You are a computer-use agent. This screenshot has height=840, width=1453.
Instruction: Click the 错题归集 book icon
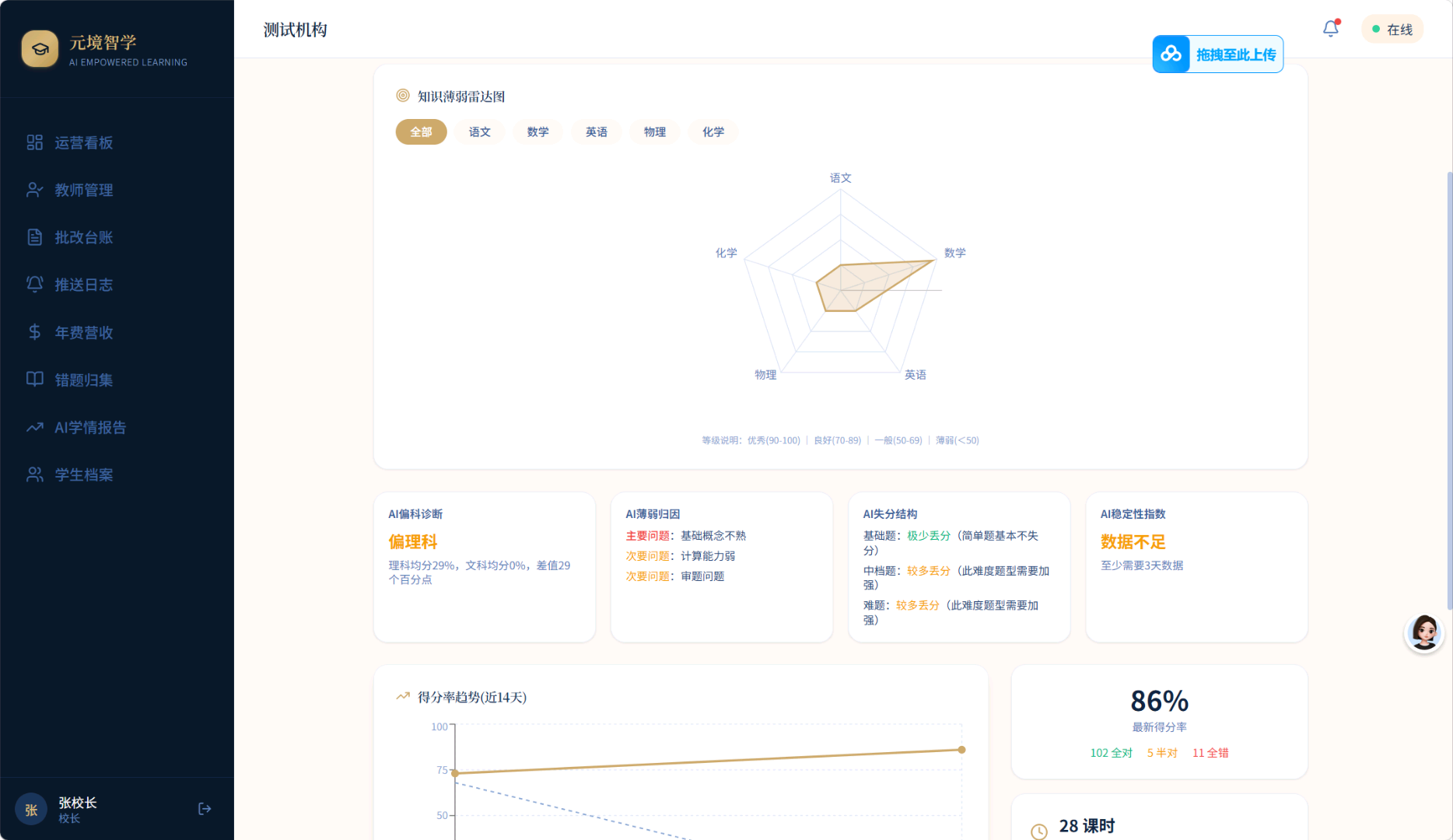34,380
